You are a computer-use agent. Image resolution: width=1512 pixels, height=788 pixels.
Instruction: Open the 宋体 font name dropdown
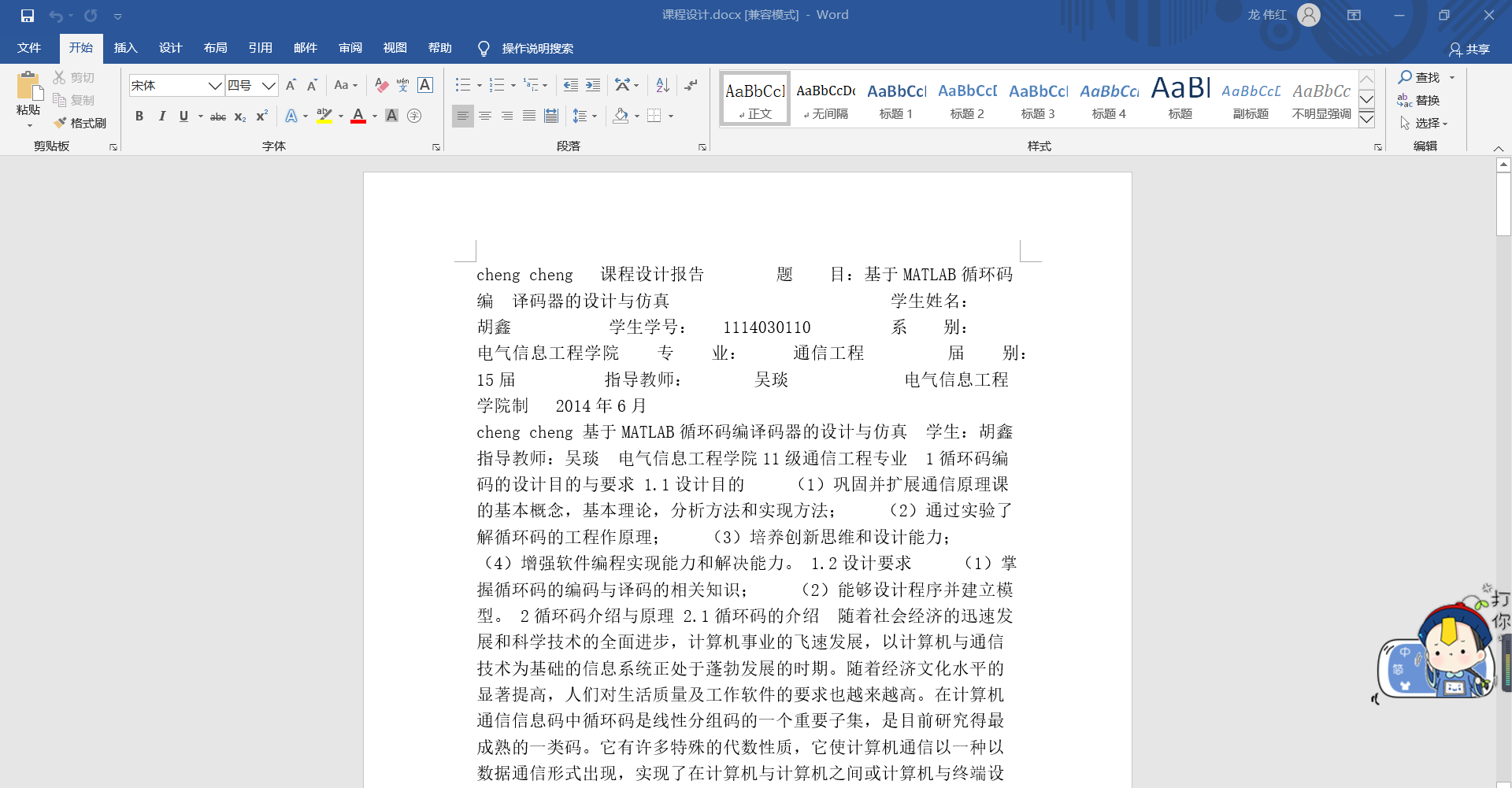(x=214, y=85)
